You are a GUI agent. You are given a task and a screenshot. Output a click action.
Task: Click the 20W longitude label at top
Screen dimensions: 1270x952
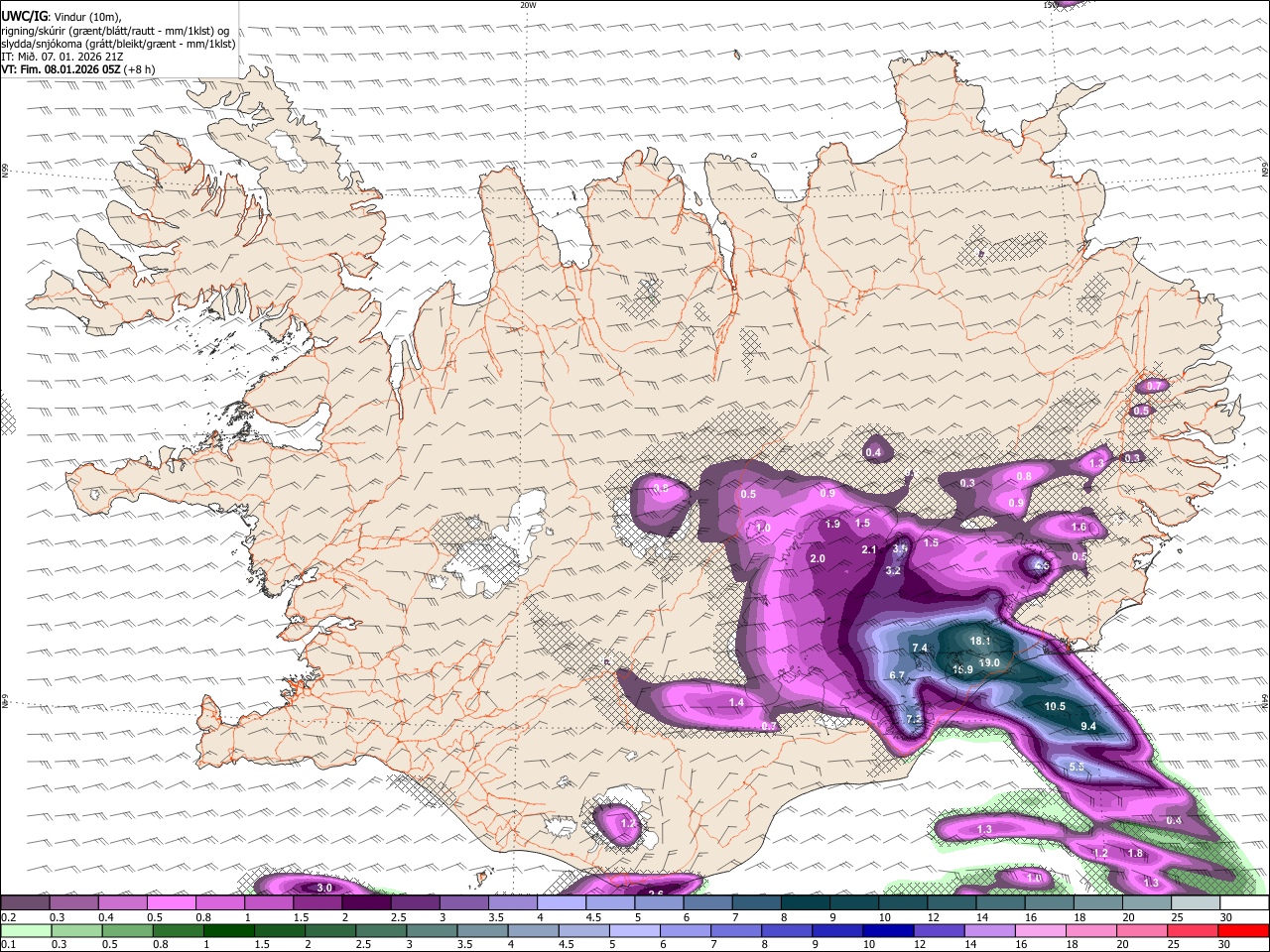(x=528, y=5)
